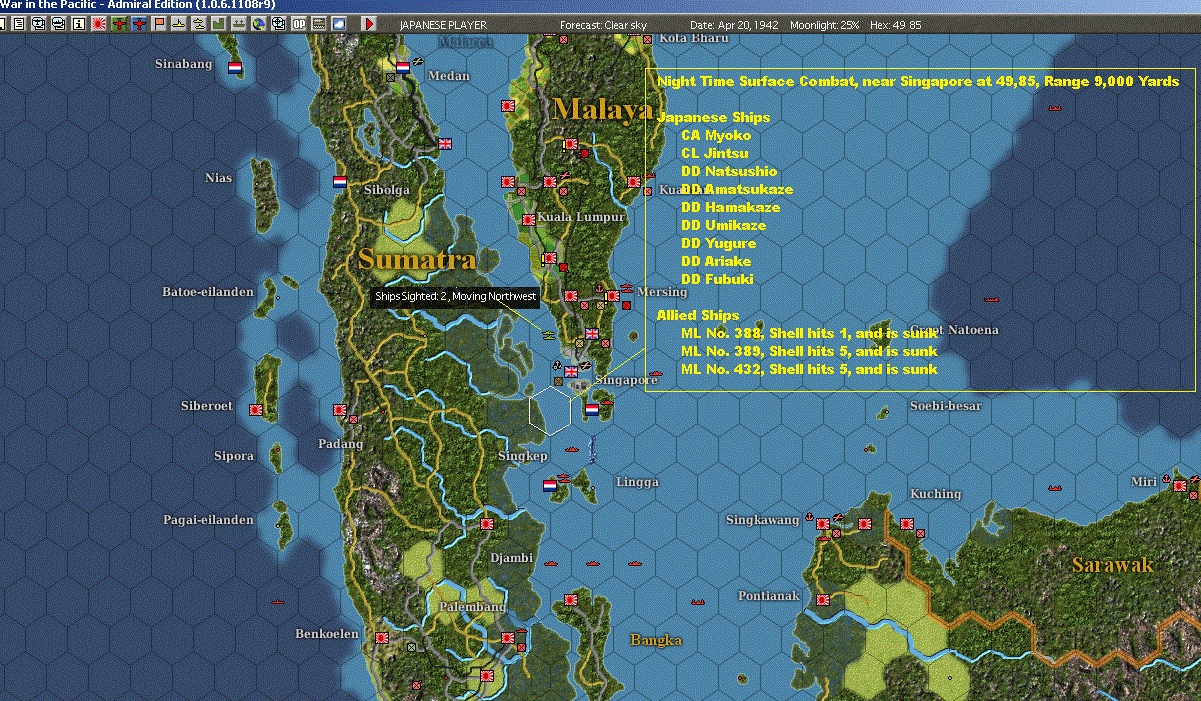Click the Medan city label
Image resolution: width=1201 pixels, height=701 pixels.
(448, 76)
